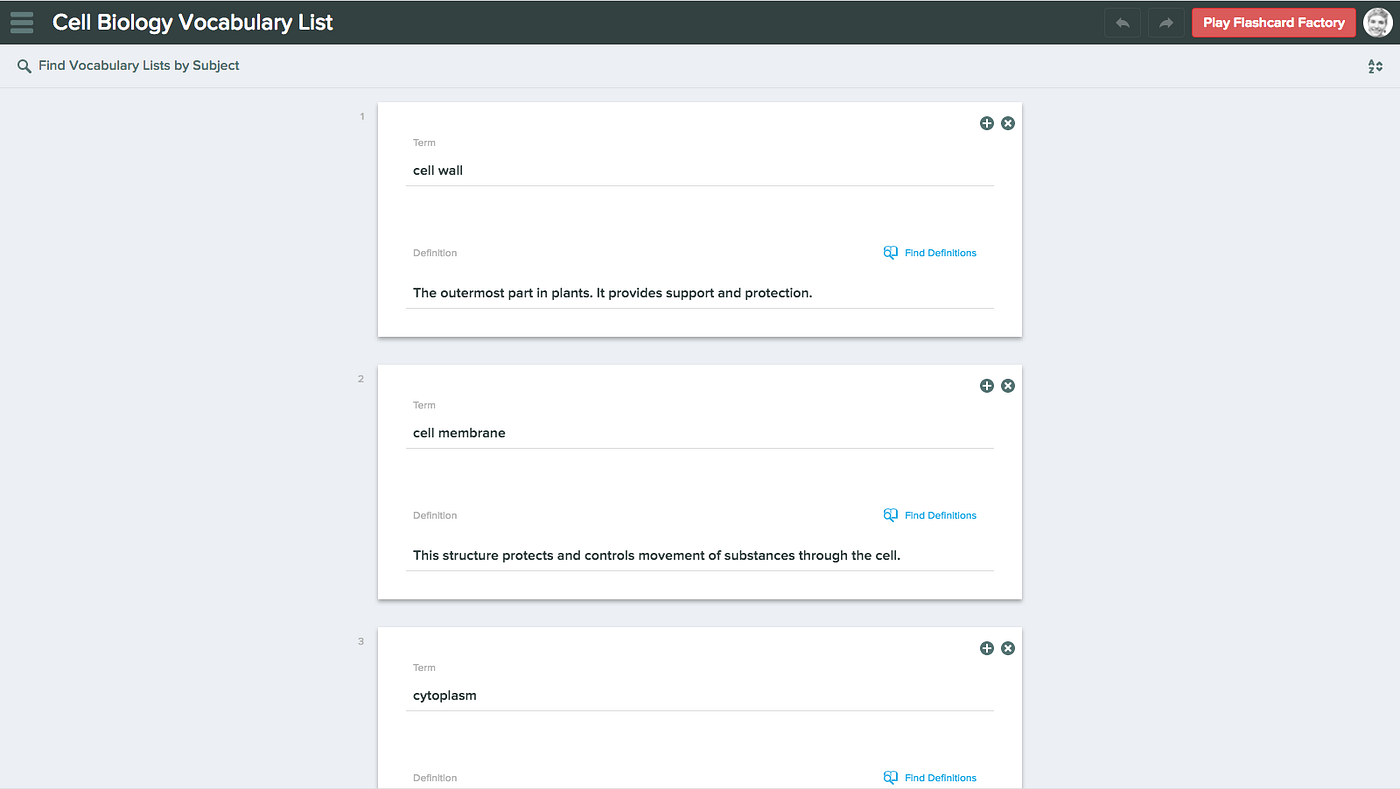Click the search magnifier icon
This screenshot has height=789, width=1400.
(x=24, y=65)
